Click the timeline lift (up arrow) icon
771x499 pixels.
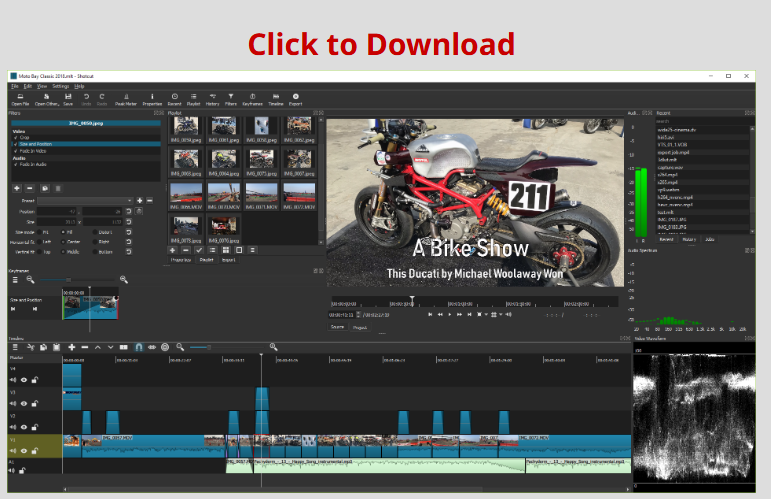click(97, 347)
